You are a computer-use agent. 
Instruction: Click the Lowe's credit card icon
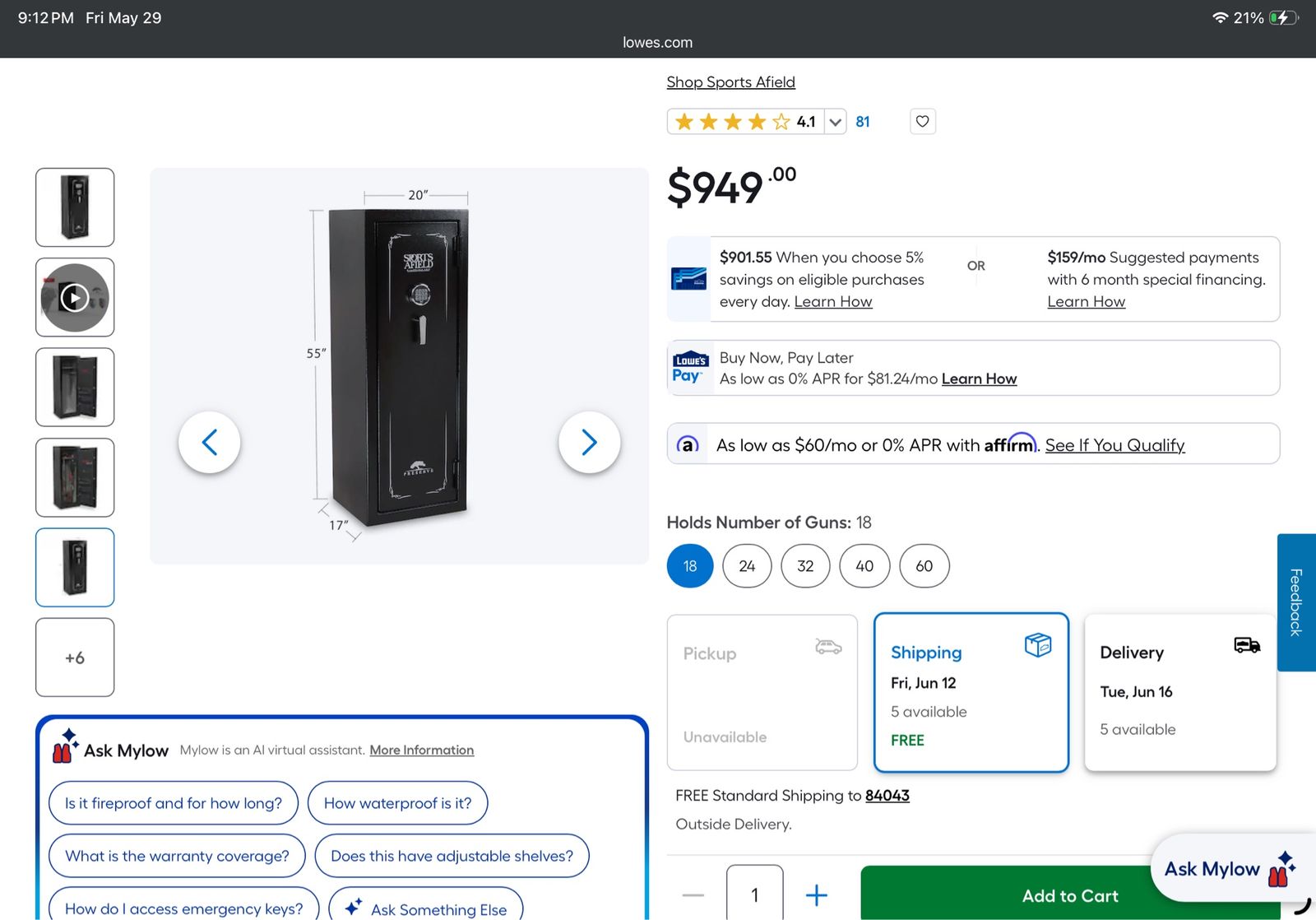(688, 279)
